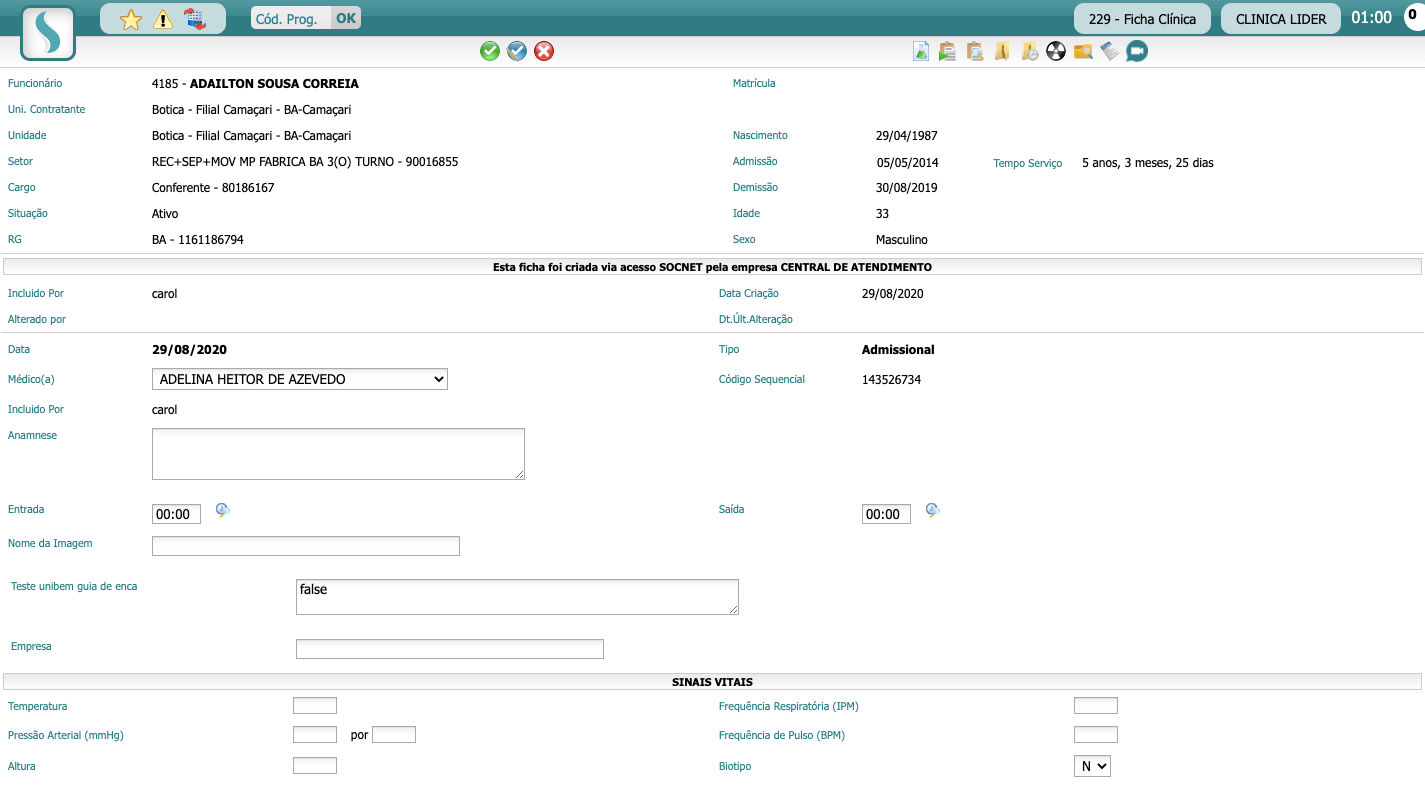Image resolution: width=1425 pixels, height=789 pixels.
Task: Open the Médico(a) dropdown
Action: coord(300,379)
